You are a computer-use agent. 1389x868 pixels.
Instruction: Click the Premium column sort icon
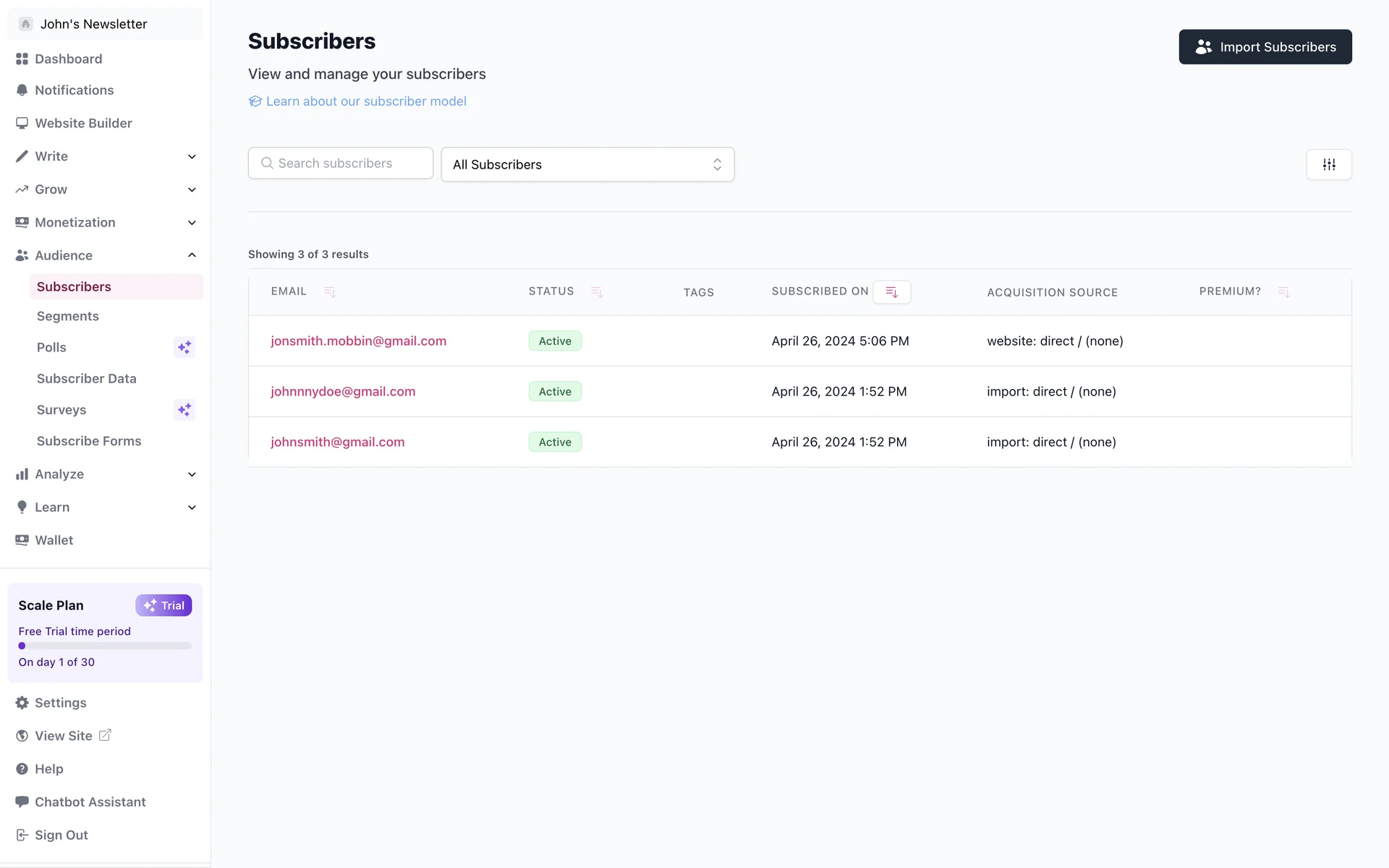(1283, 292)
